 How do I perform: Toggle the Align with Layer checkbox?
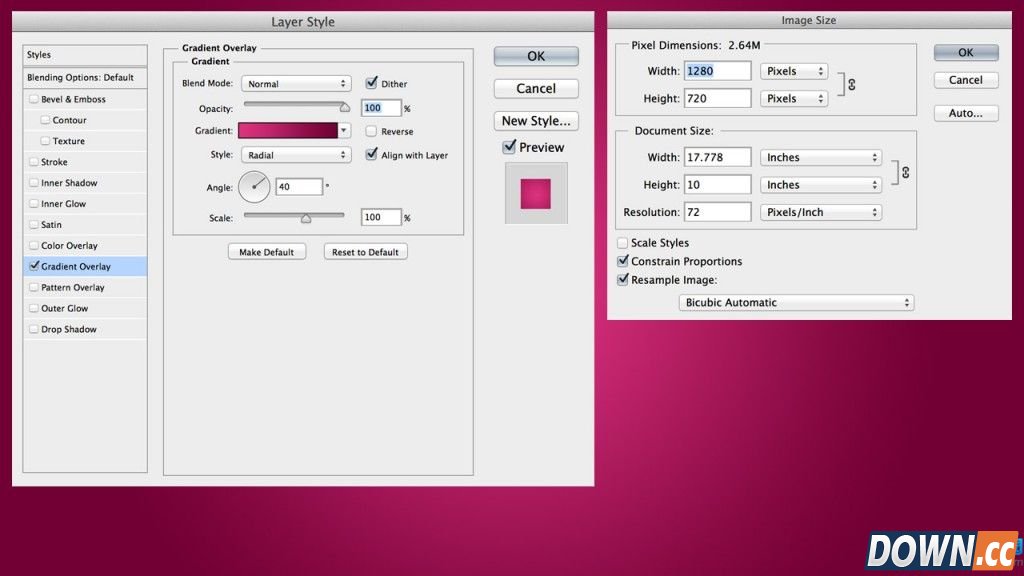pyautogui.click(x=372, y=155)
